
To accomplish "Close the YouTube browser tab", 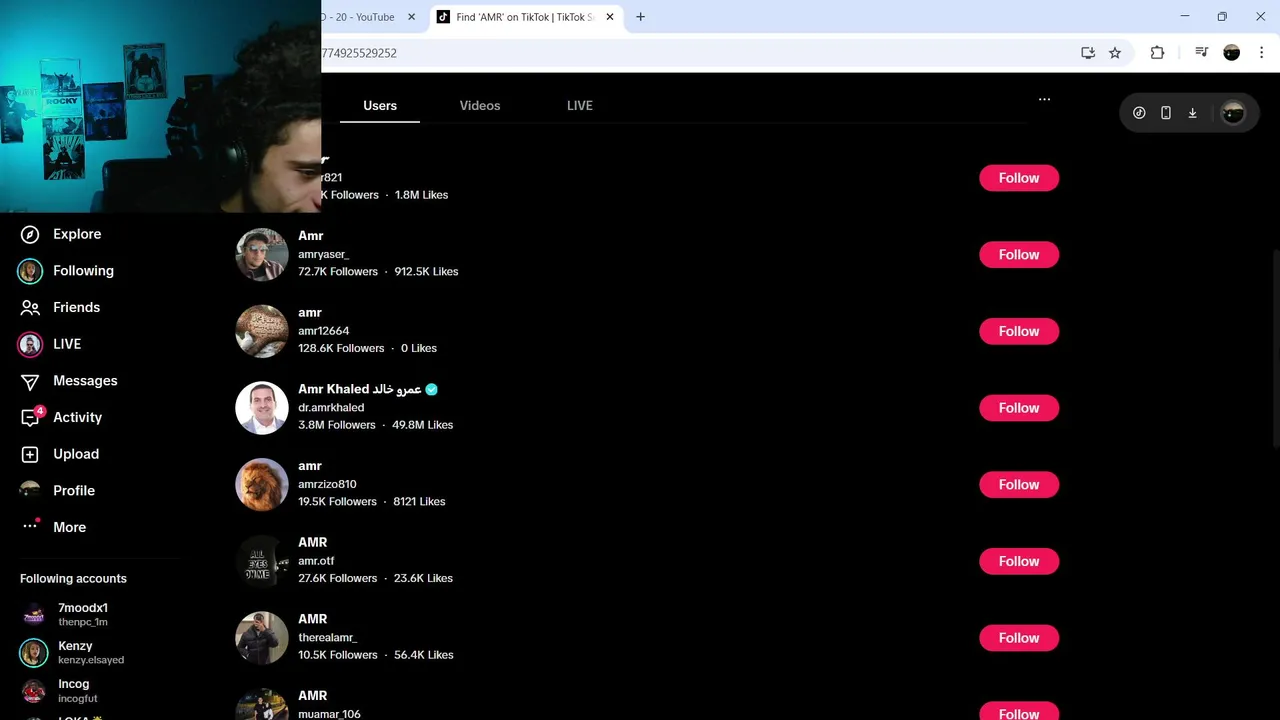I will click(x=411, y=17).
